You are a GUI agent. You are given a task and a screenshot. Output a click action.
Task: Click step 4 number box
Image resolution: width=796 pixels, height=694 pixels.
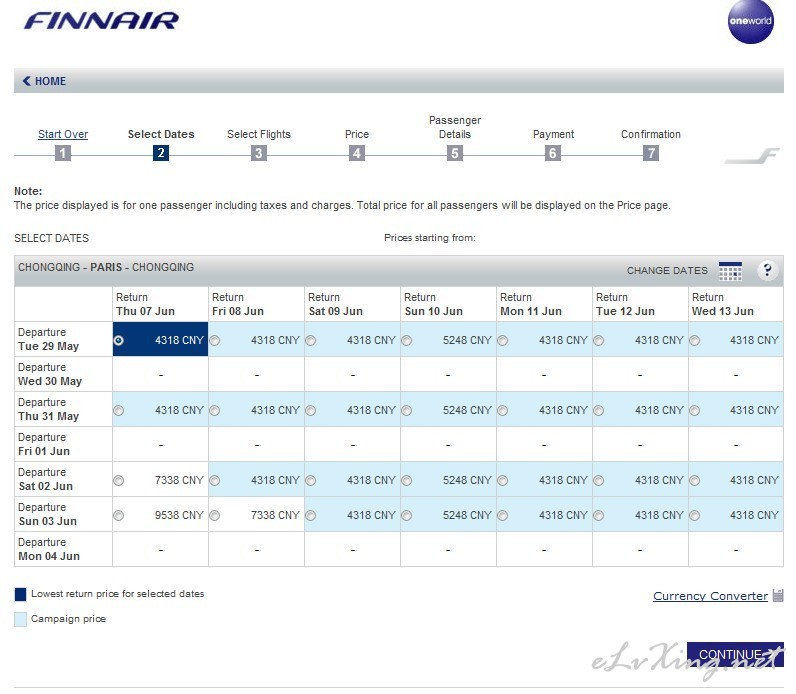(357, 153)
